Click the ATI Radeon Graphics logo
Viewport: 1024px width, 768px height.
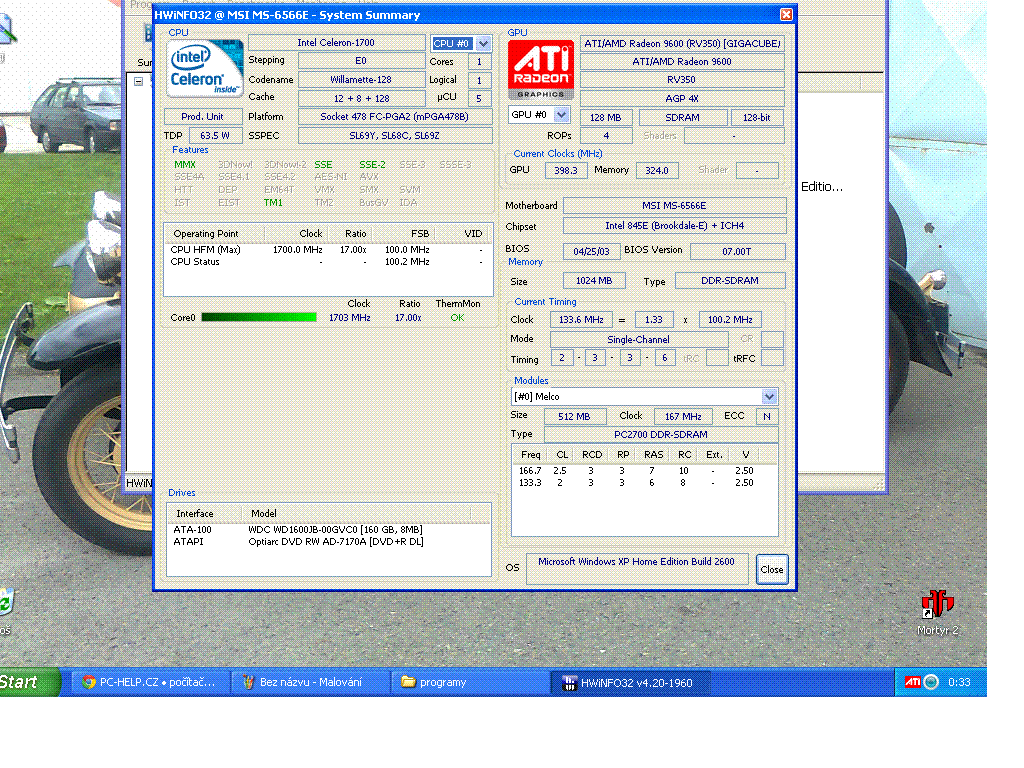(541, 70)
